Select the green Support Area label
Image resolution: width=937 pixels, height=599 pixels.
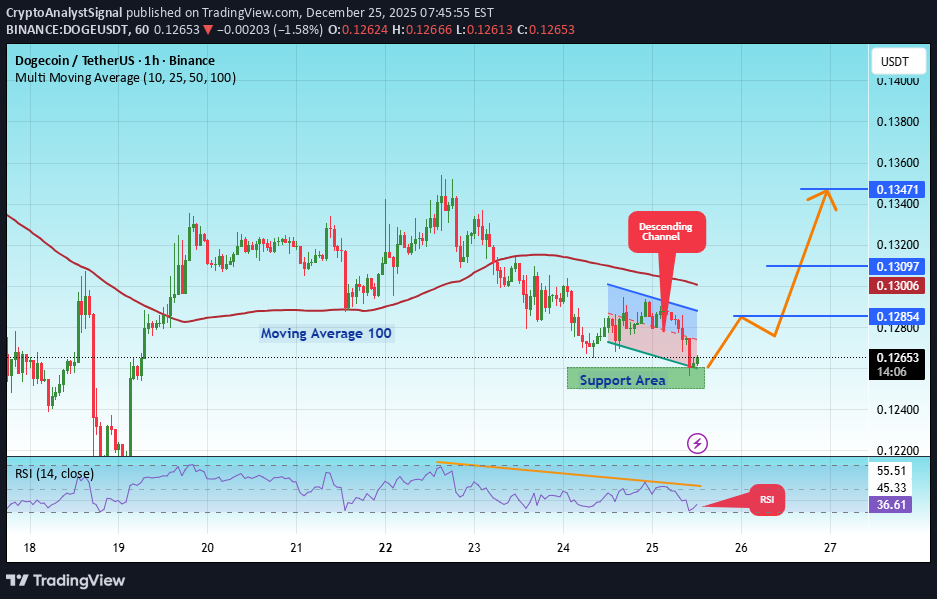click(621, 380)
